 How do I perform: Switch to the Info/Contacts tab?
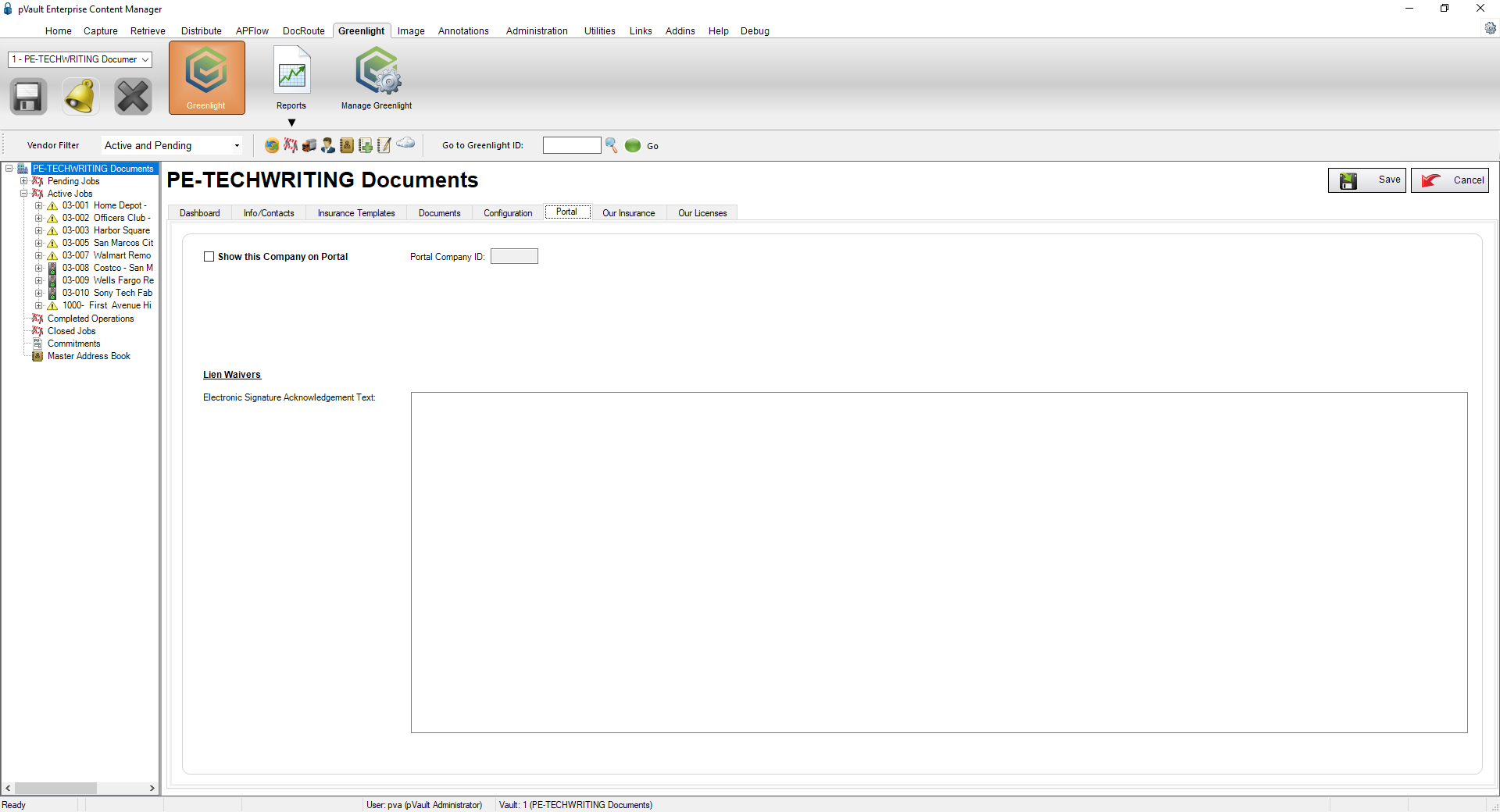[269, 213]
